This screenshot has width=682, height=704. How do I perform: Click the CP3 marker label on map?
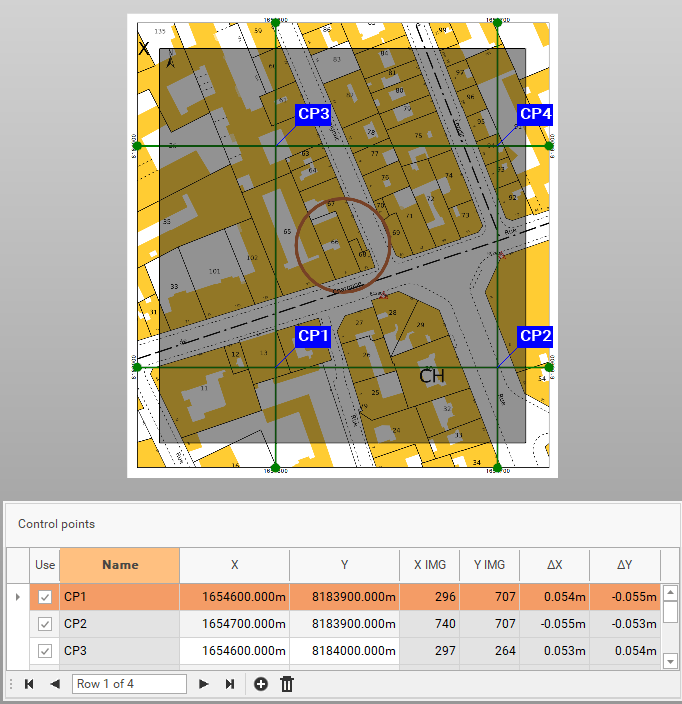coord(313,114)
